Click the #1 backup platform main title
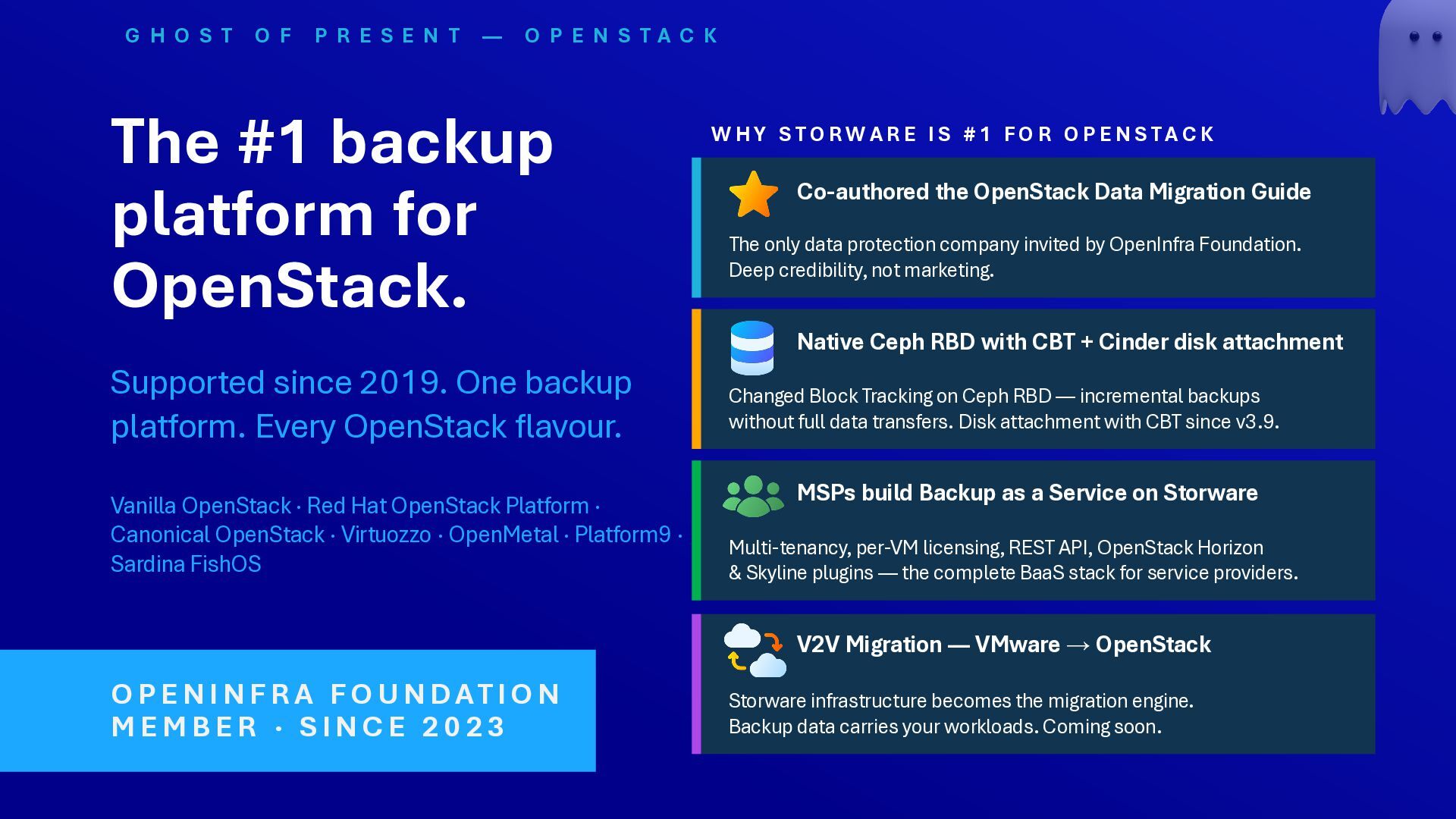Screen dimensions: 1456x819 pyautogui.click(x=332, y=213)
